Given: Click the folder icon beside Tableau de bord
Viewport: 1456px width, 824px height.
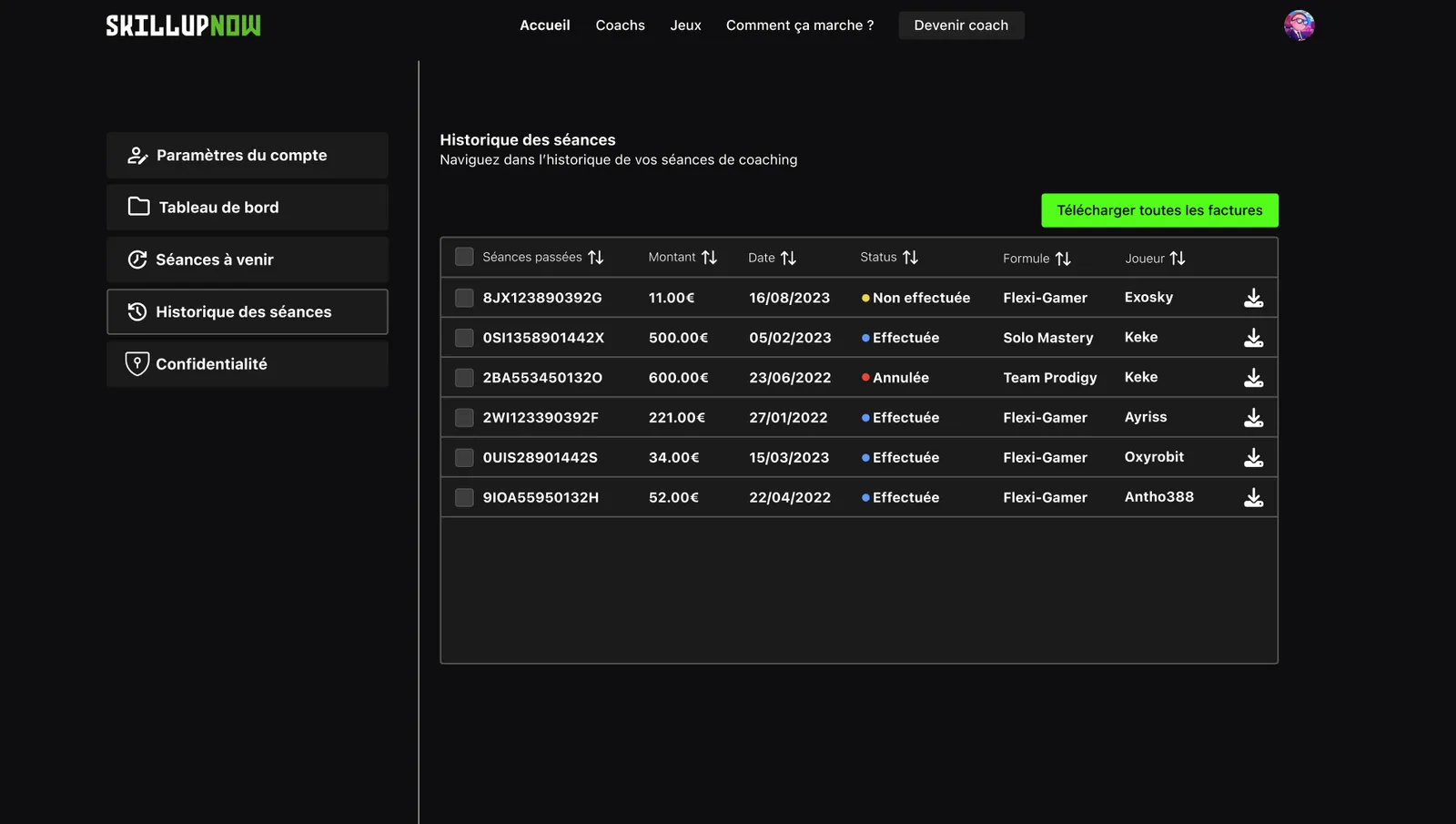Looking at the screenshot, I should pos(137,207).
